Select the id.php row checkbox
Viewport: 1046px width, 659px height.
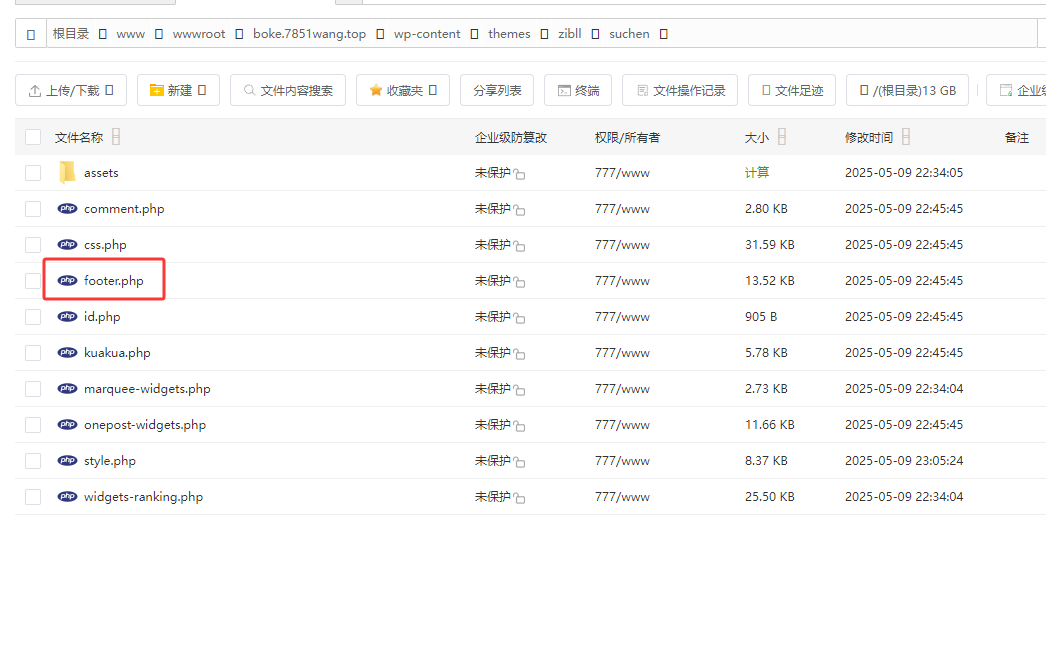[33, 317]
